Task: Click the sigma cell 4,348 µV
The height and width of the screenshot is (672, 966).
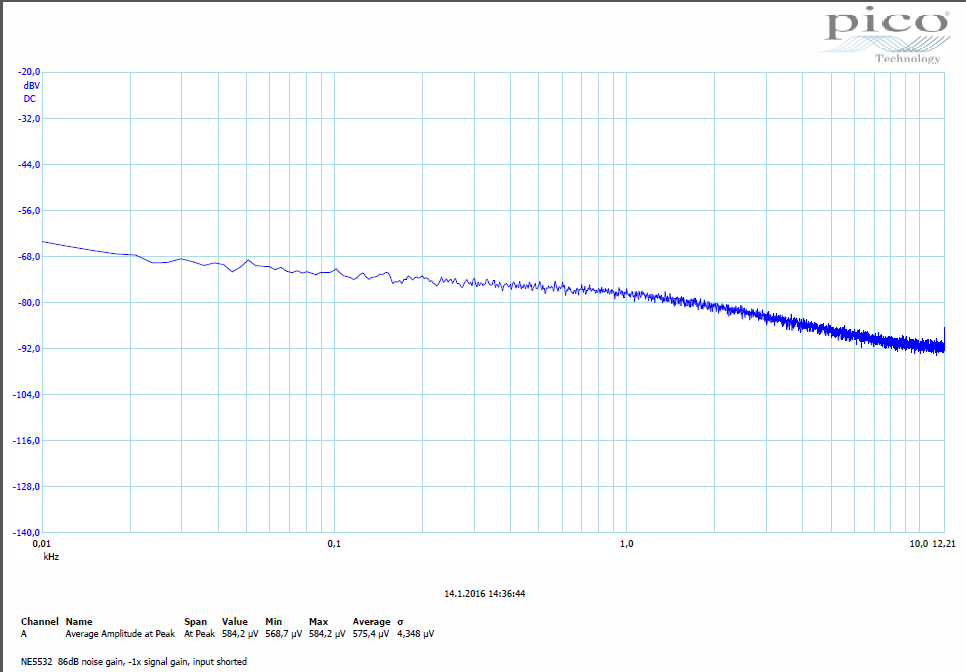Action: click(415, 633)
